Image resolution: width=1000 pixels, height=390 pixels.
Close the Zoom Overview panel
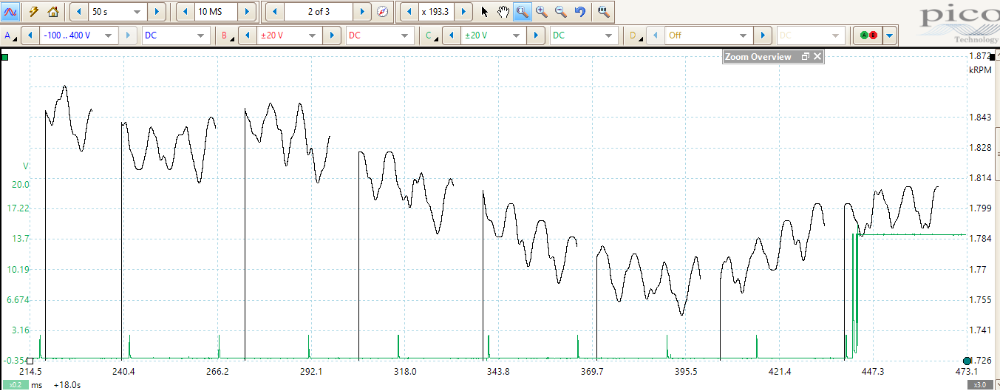[817, 57]
